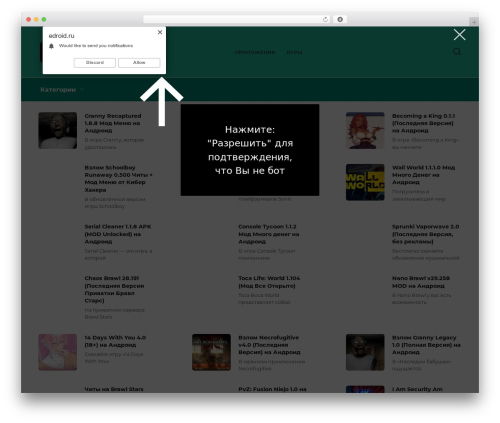The width and height of the screenshot is (500, 423).
Task: Click the I Am Security thumbnail
Action: click(365, 389)
